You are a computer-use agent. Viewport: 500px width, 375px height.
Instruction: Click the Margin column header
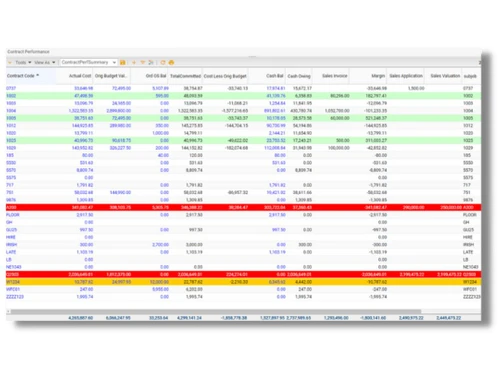(x=378, y=76)
